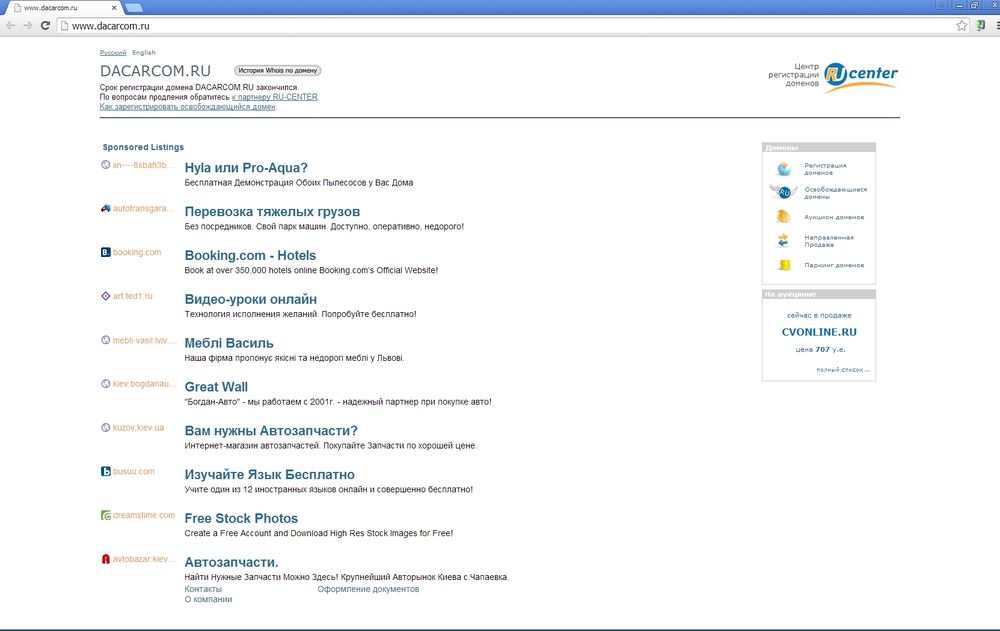Bookmark the page with the star icon

click(962, 26)
